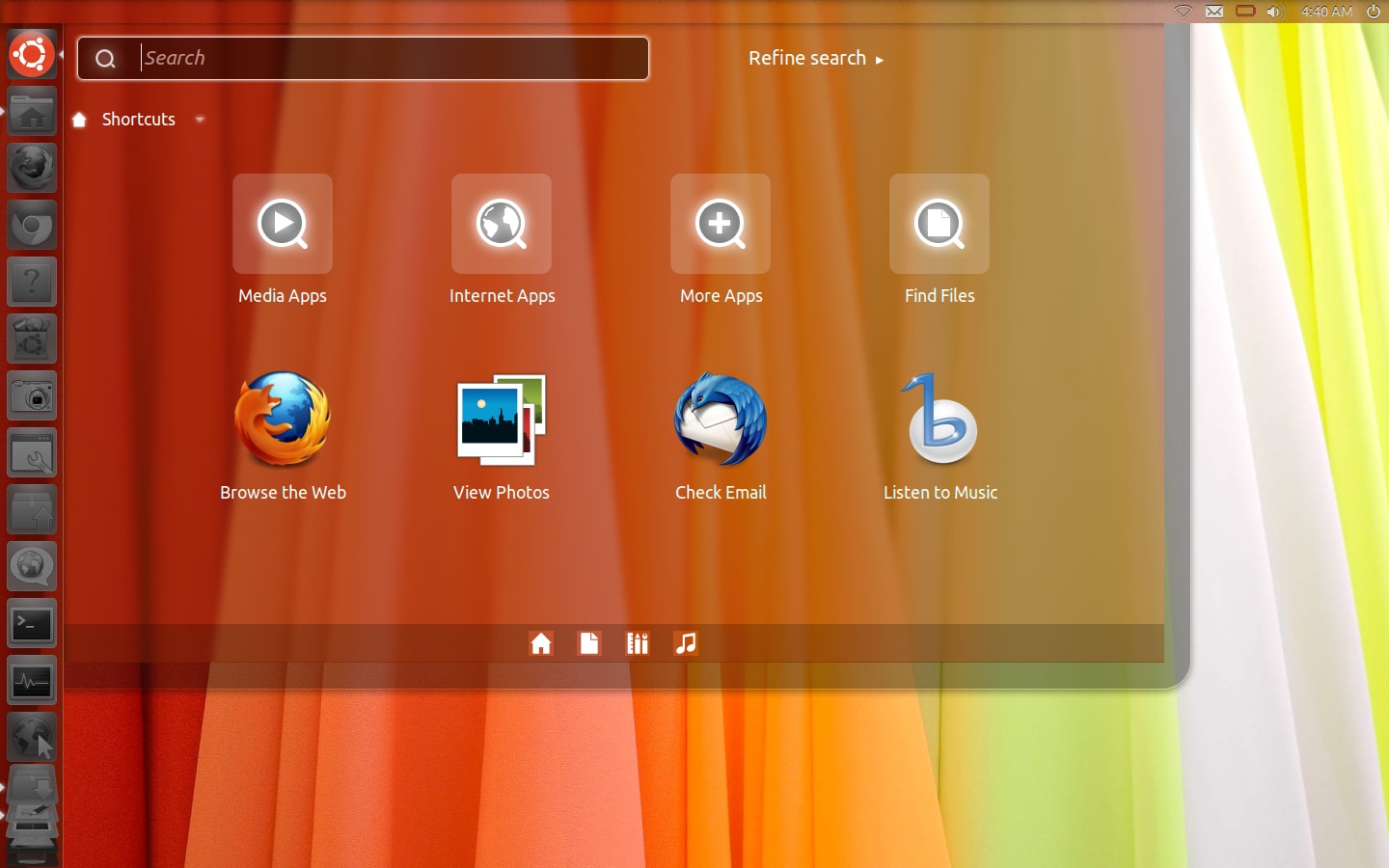Image resolution: width=1389 pixels, height=868 pixels.
Task: Switch to the Applications lens in bottom bar
Action: [638, 643]
